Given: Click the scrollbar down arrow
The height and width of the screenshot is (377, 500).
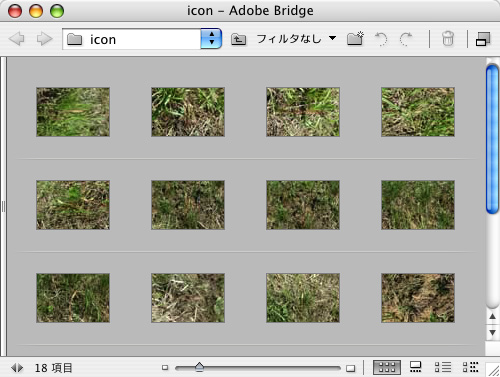Looking at the screenshot, I should point(492,333).
